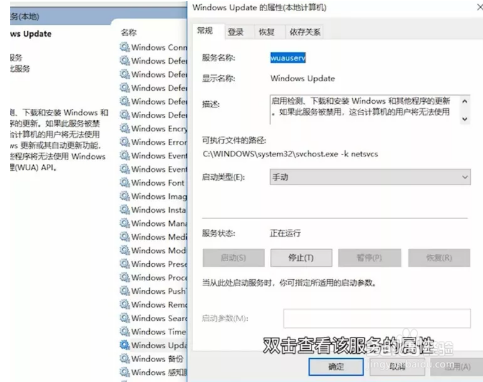This screenshot has width=483, height=382.
Task: Click the 取消 button
Action: [397, 367]
